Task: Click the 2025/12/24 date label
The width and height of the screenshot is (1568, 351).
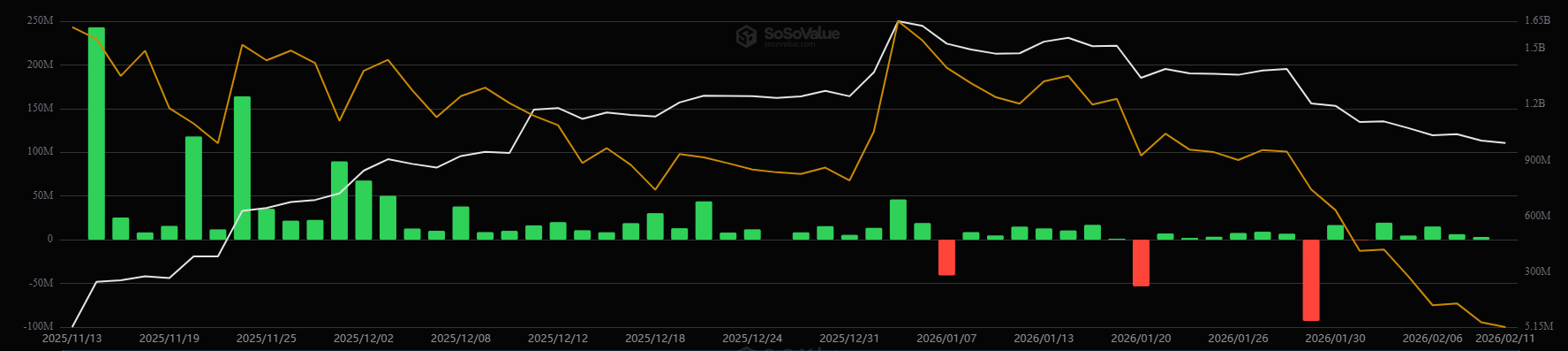Action: click(x=752, y=339)
